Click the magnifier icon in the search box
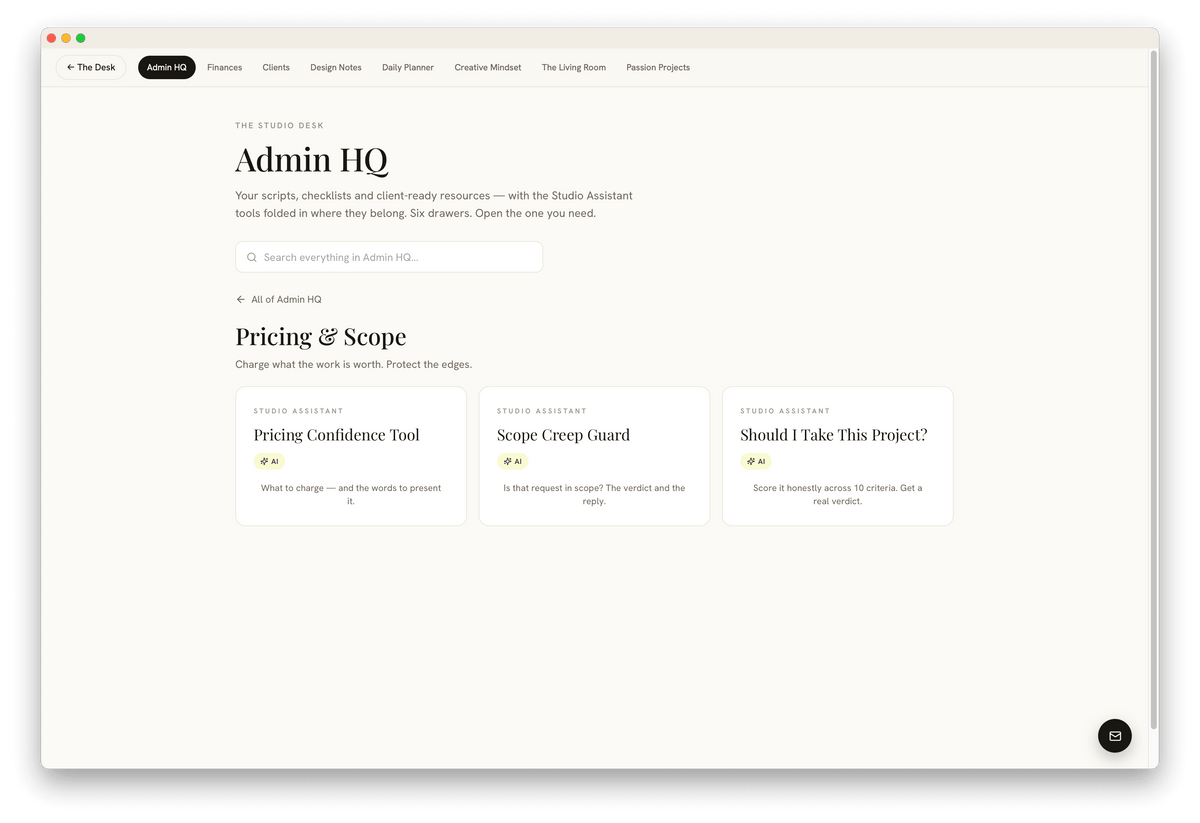This screenshot has width=1200, height=823. pyautogui.click(x=252, y=257)
